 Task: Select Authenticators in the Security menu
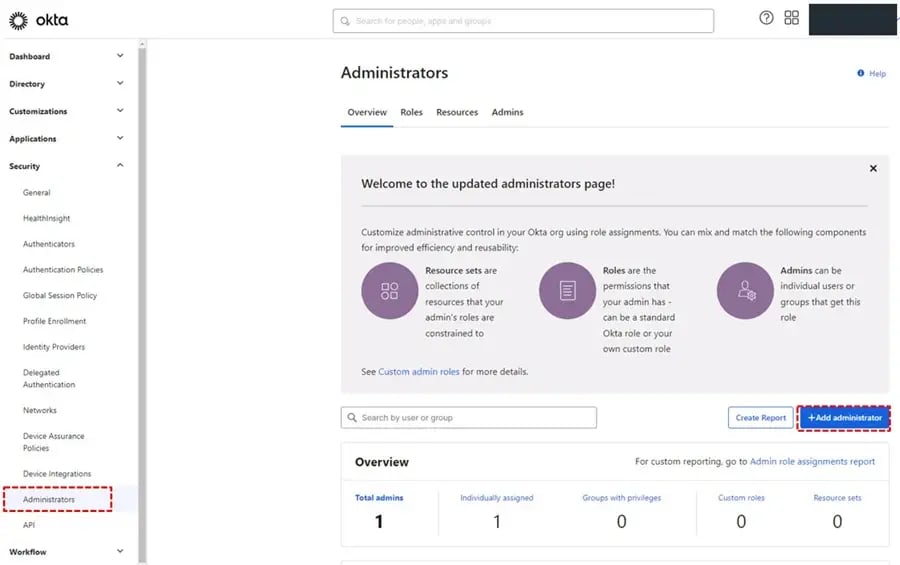[x=49, y=244]
